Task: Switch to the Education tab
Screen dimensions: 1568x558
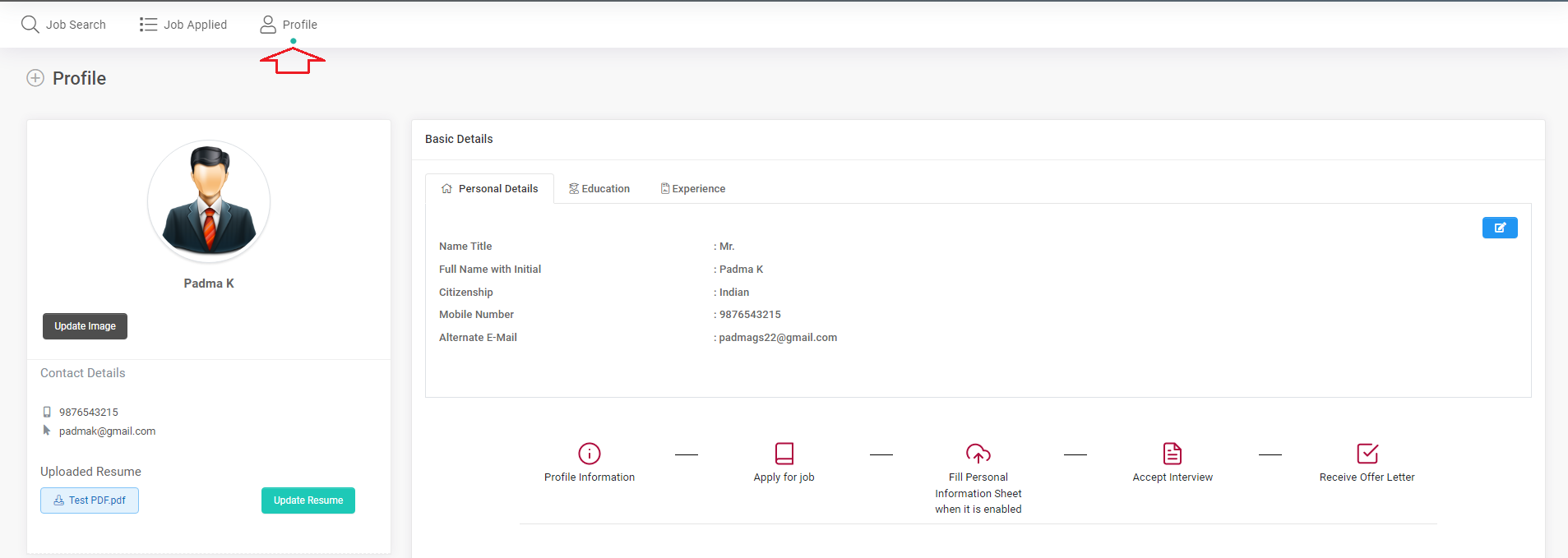Action: pos(599,189)
